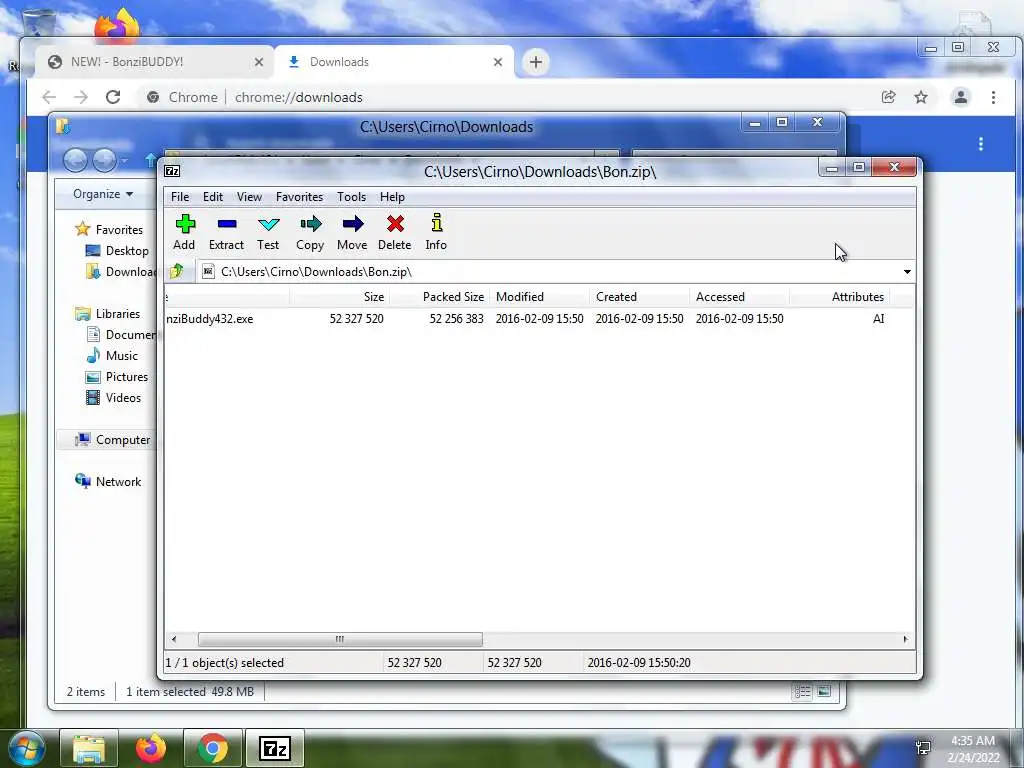Open Chrome's three-dot menu
Screen dimensions: 1024x768
993,97
